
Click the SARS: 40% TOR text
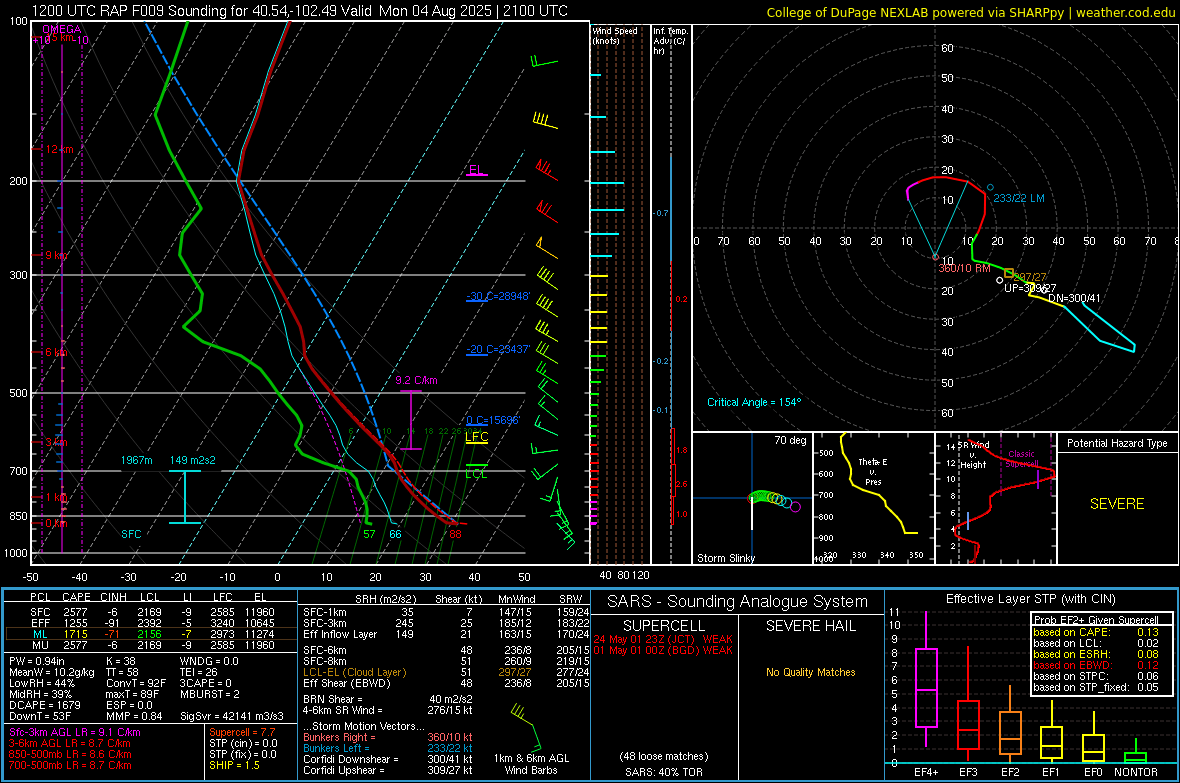[663, 772]
